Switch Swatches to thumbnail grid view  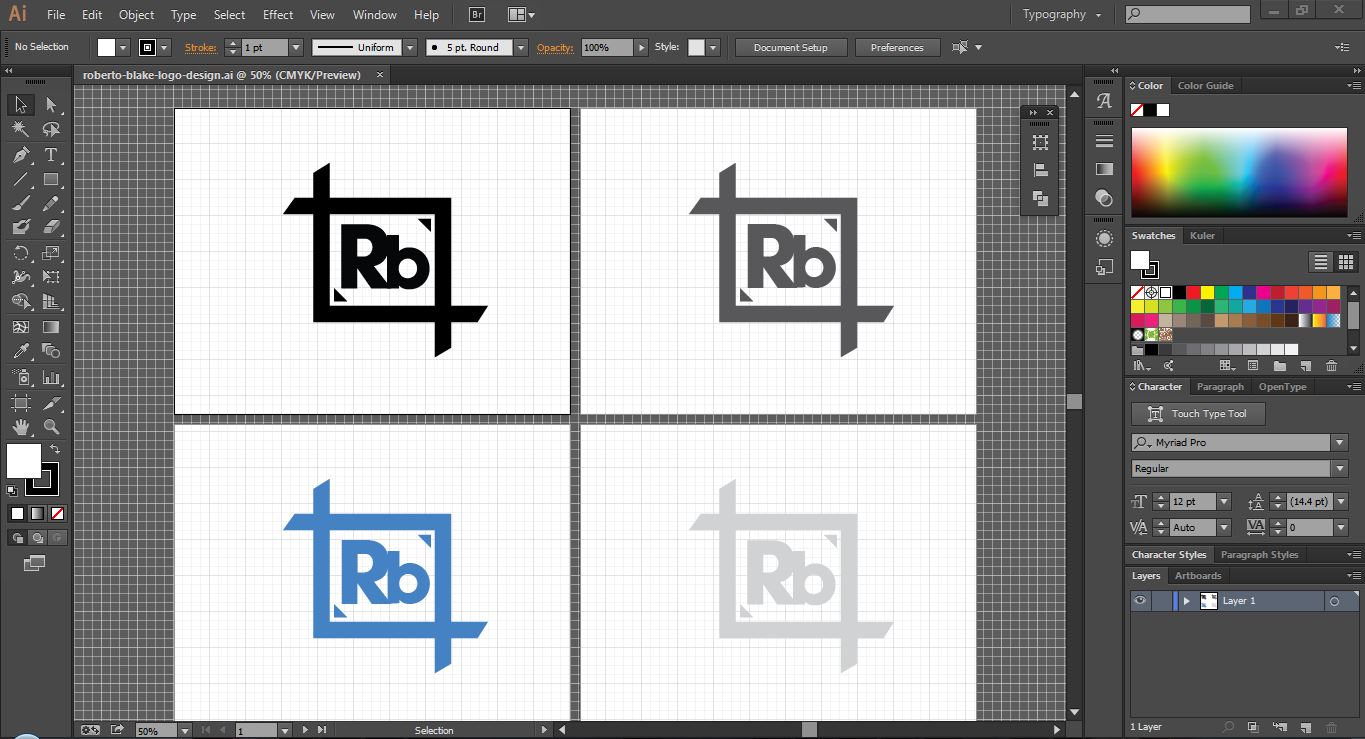1345,262
